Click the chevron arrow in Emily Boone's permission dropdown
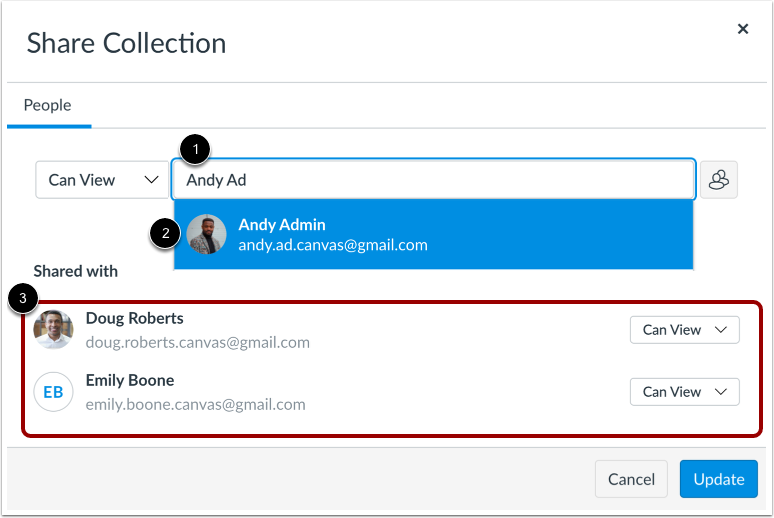The width and height of the screenshot is (774, 518). pyautogui.click(x=721, y=392)
